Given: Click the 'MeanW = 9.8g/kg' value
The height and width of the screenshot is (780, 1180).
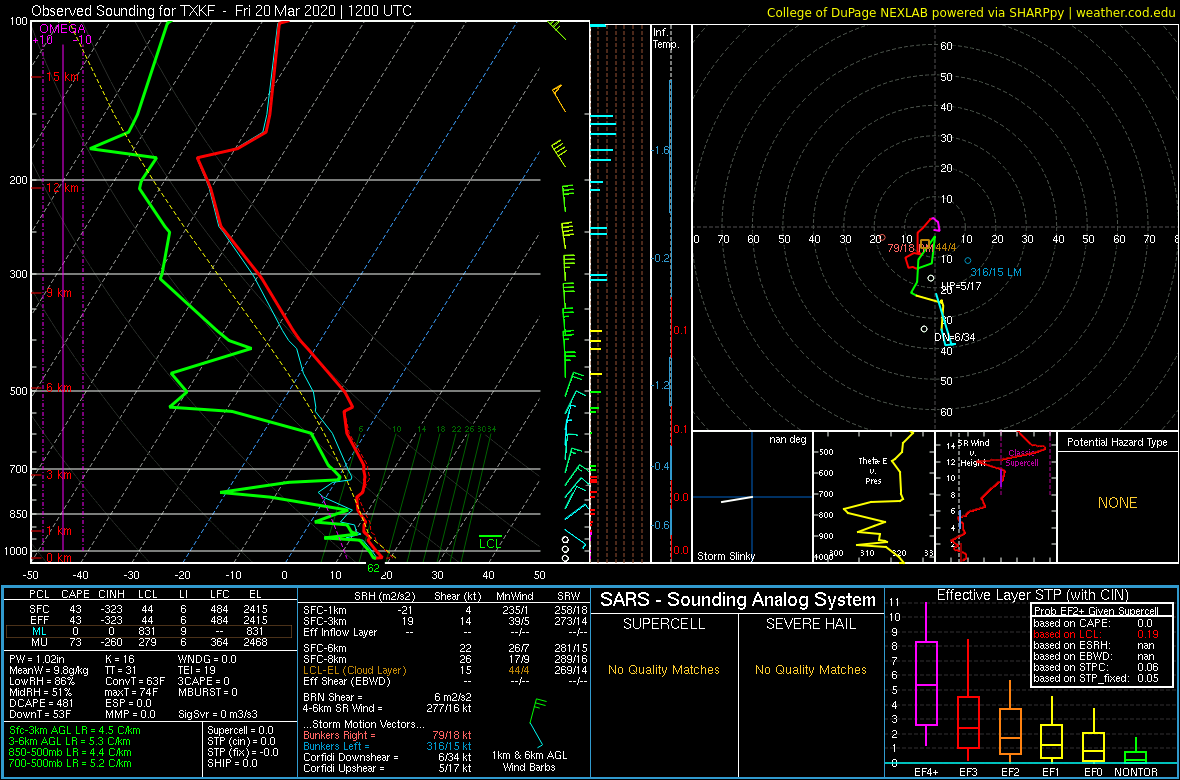Looking at the screenshot, I should [x=48, y=672].
